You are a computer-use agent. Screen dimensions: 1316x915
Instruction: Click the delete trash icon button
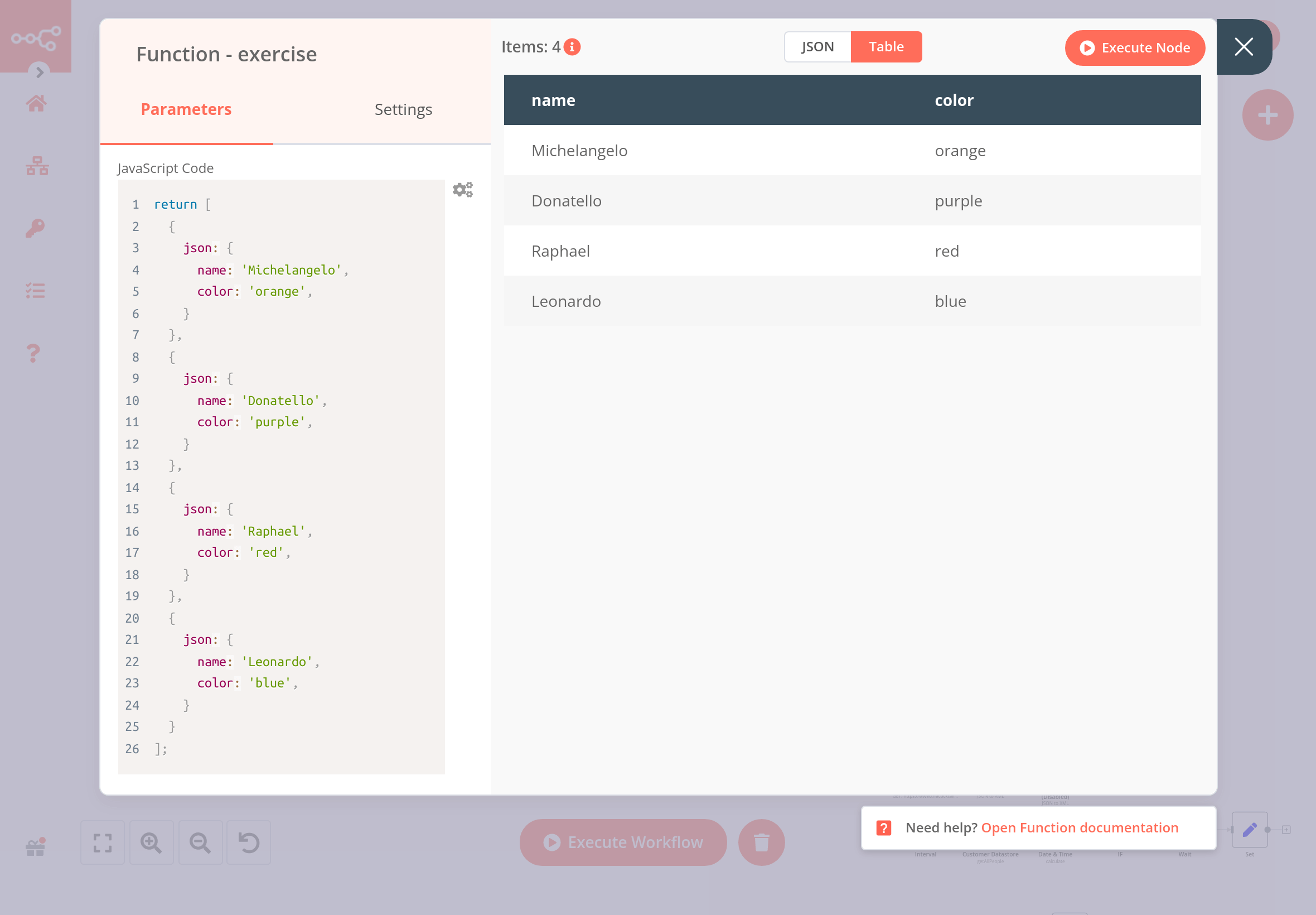pos(761,842)
